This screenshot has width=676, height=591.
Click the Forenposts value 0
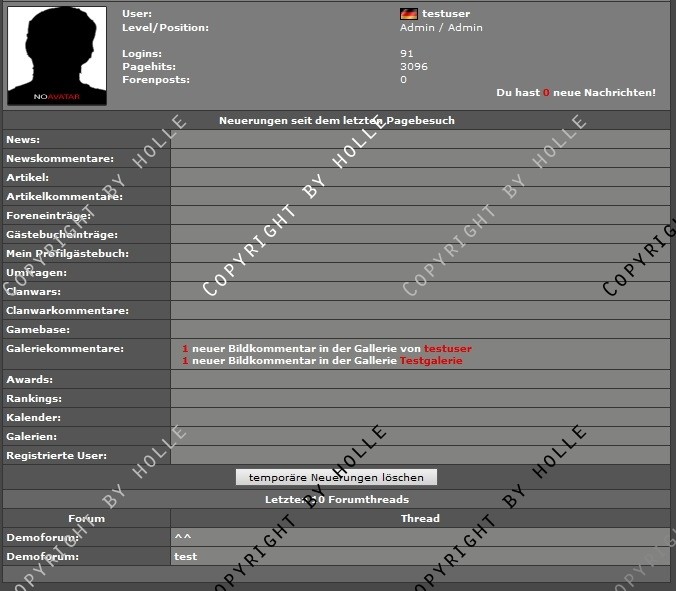tap(403, 79)
